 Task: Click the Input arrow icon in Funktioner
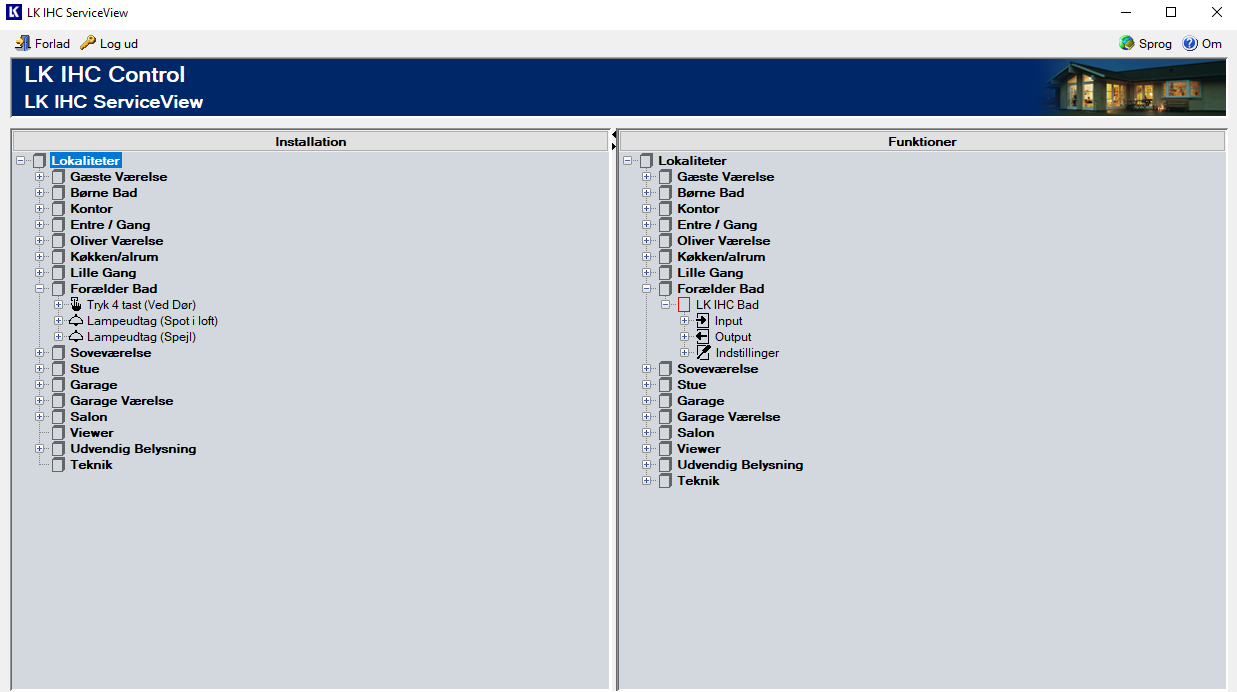(x=703, y=321)
